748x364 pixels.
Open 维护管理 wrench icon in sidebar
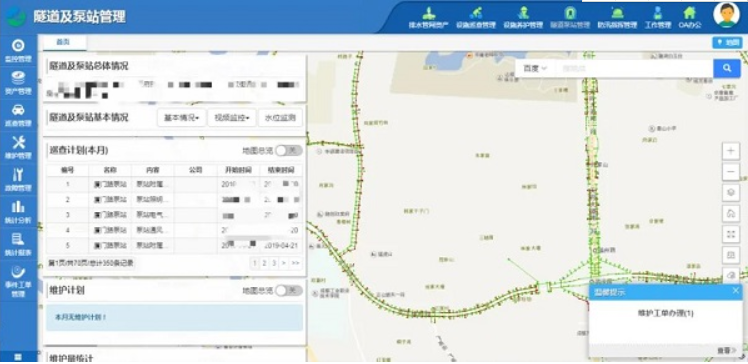tap(18, 147)
